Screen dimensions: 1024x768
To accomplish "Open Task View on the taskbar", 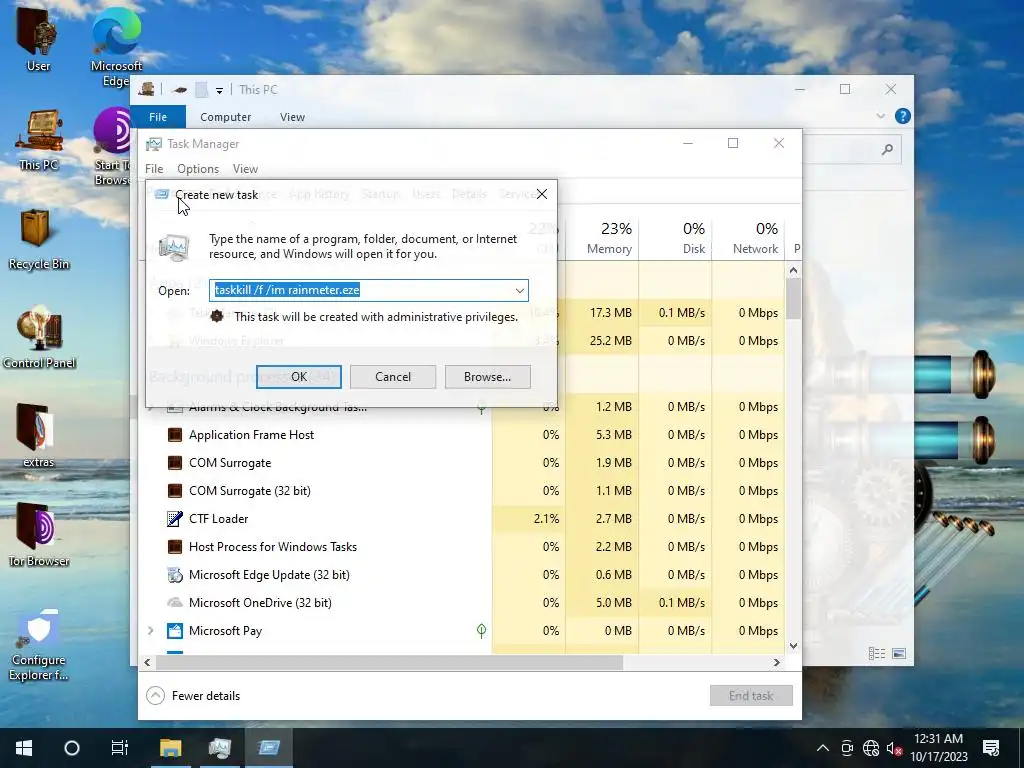I will point(120,748).
